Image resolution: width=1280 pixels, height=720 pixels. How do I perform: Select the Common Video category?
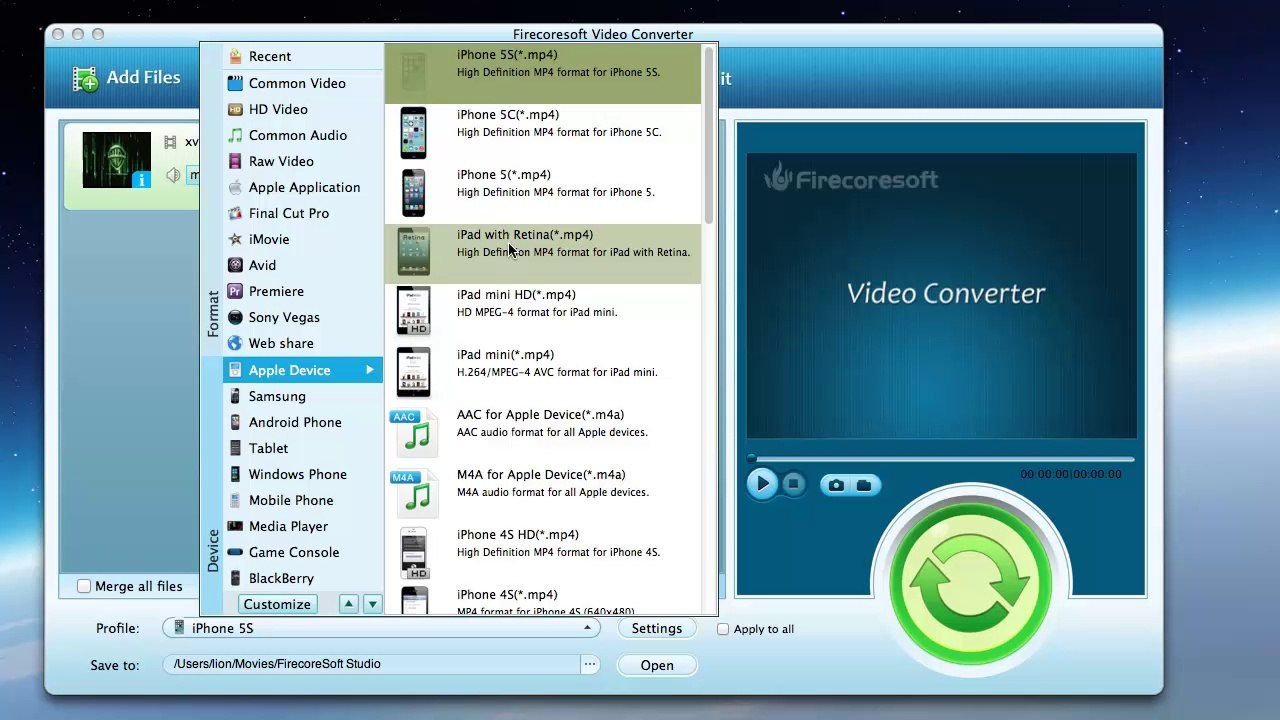point(303,83)
